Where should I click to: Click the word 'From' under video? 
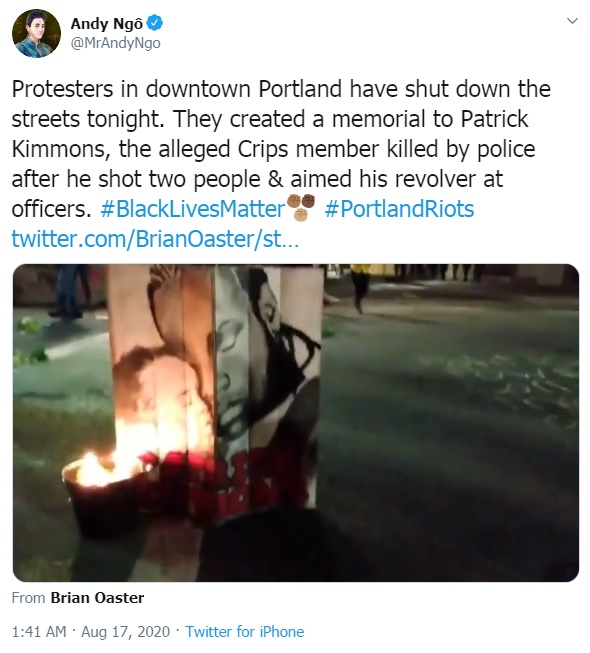click(28, 598)
